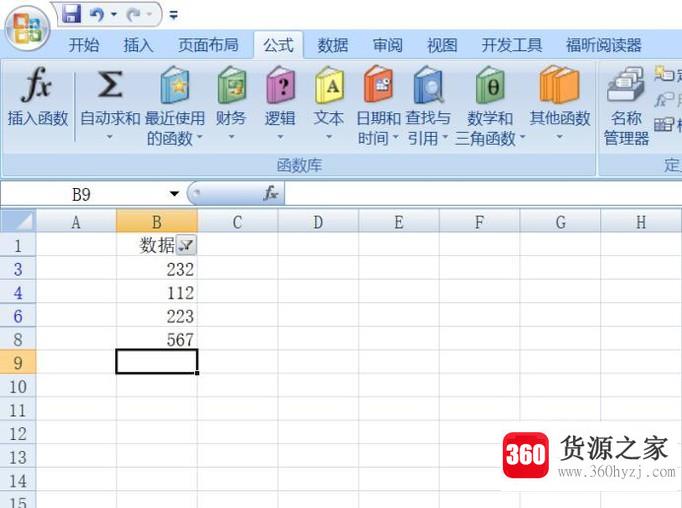682x508 pixels.
Task: Click the 数据 header cell text
Action: click(157, 246)
